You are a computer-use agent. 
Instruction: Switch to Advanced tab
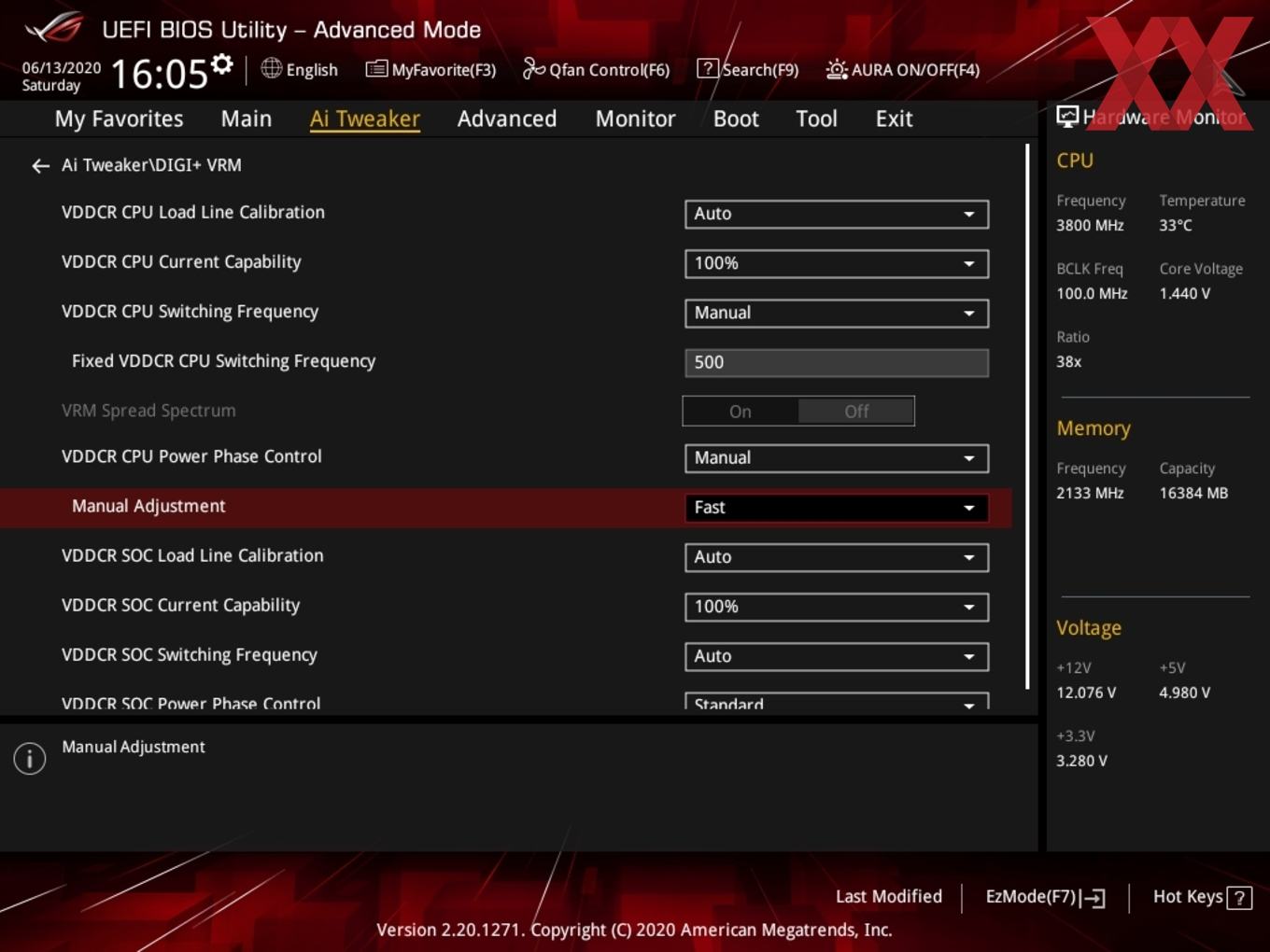pyautogui.click(x=507, y=119)
